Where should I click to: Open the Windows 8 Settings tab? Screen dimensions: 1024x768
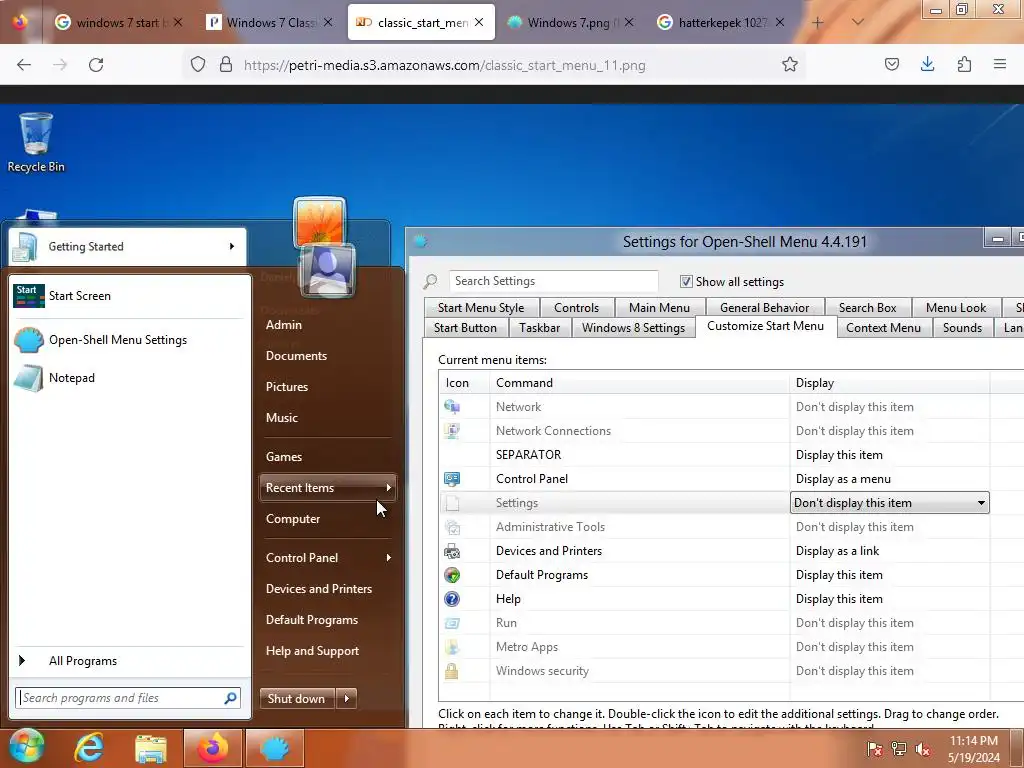[x=633, y=328]
